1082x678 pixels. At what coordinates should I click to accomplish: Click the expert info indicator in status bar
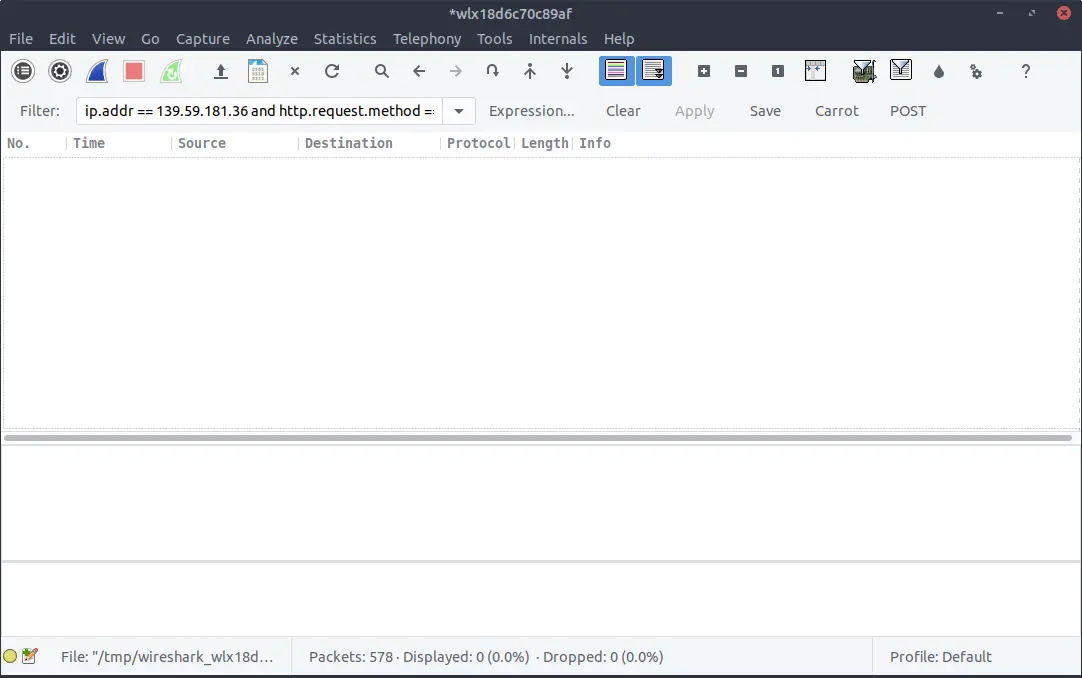tap(10, 657)
